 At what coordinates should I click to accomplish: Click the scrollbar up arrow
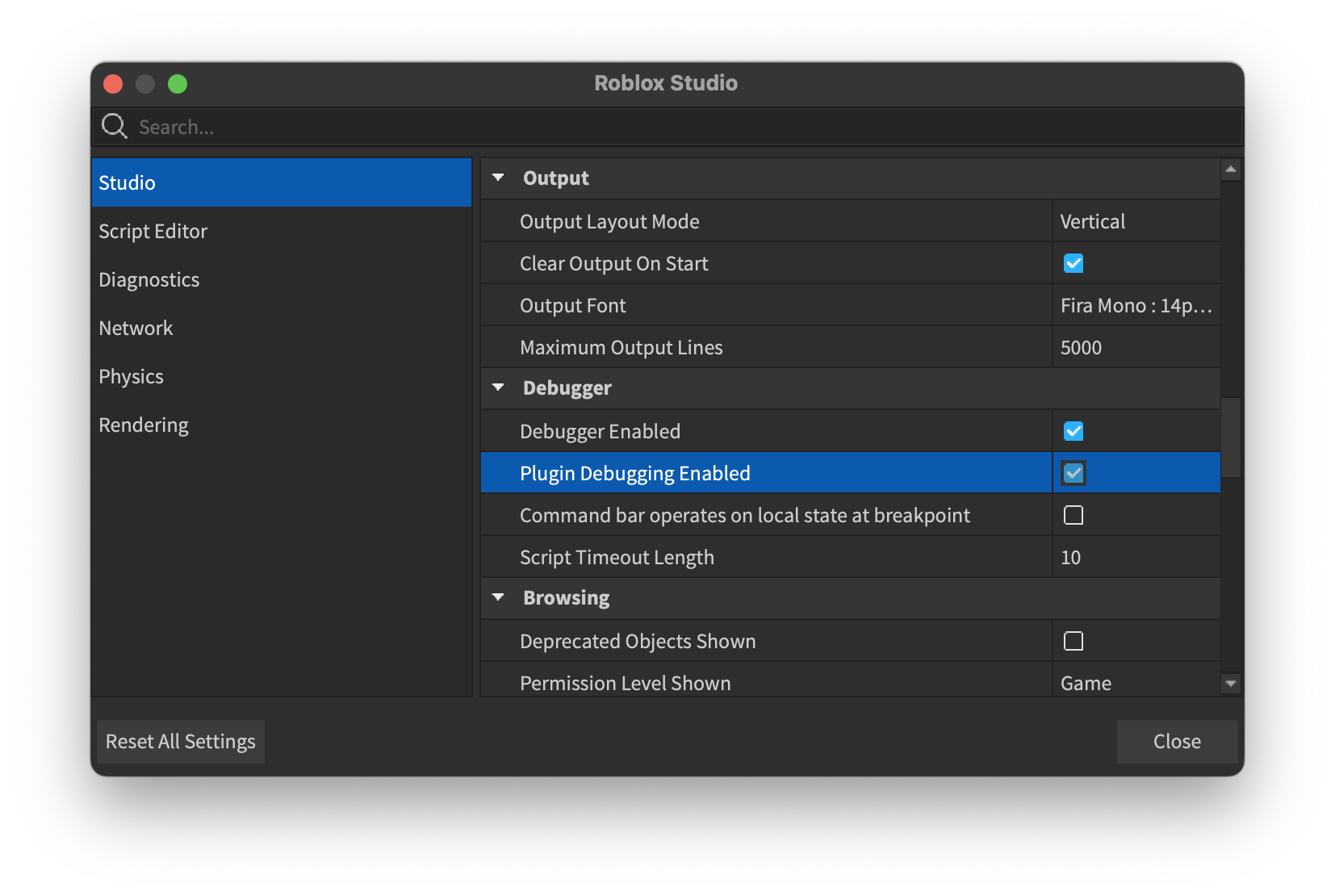[x=1231, y=169]
